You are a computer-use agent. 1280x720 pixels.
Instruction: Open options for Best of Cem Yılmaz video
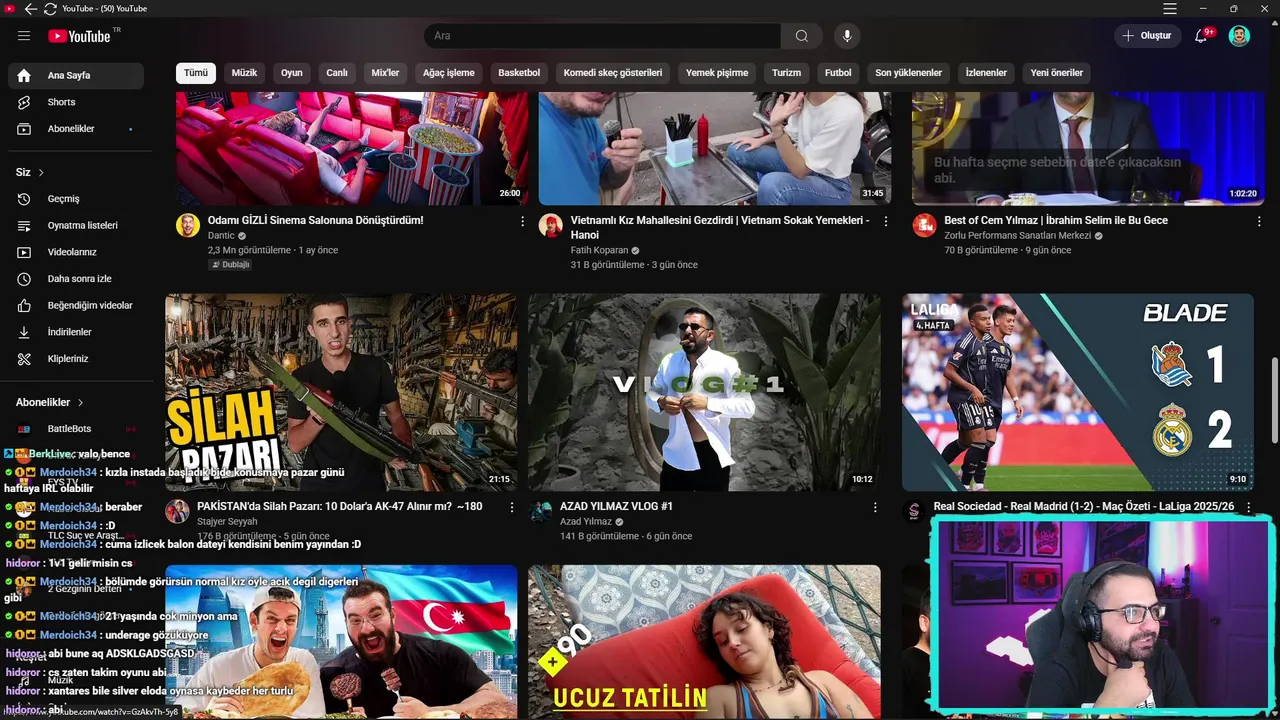[x=1257, y=221]
